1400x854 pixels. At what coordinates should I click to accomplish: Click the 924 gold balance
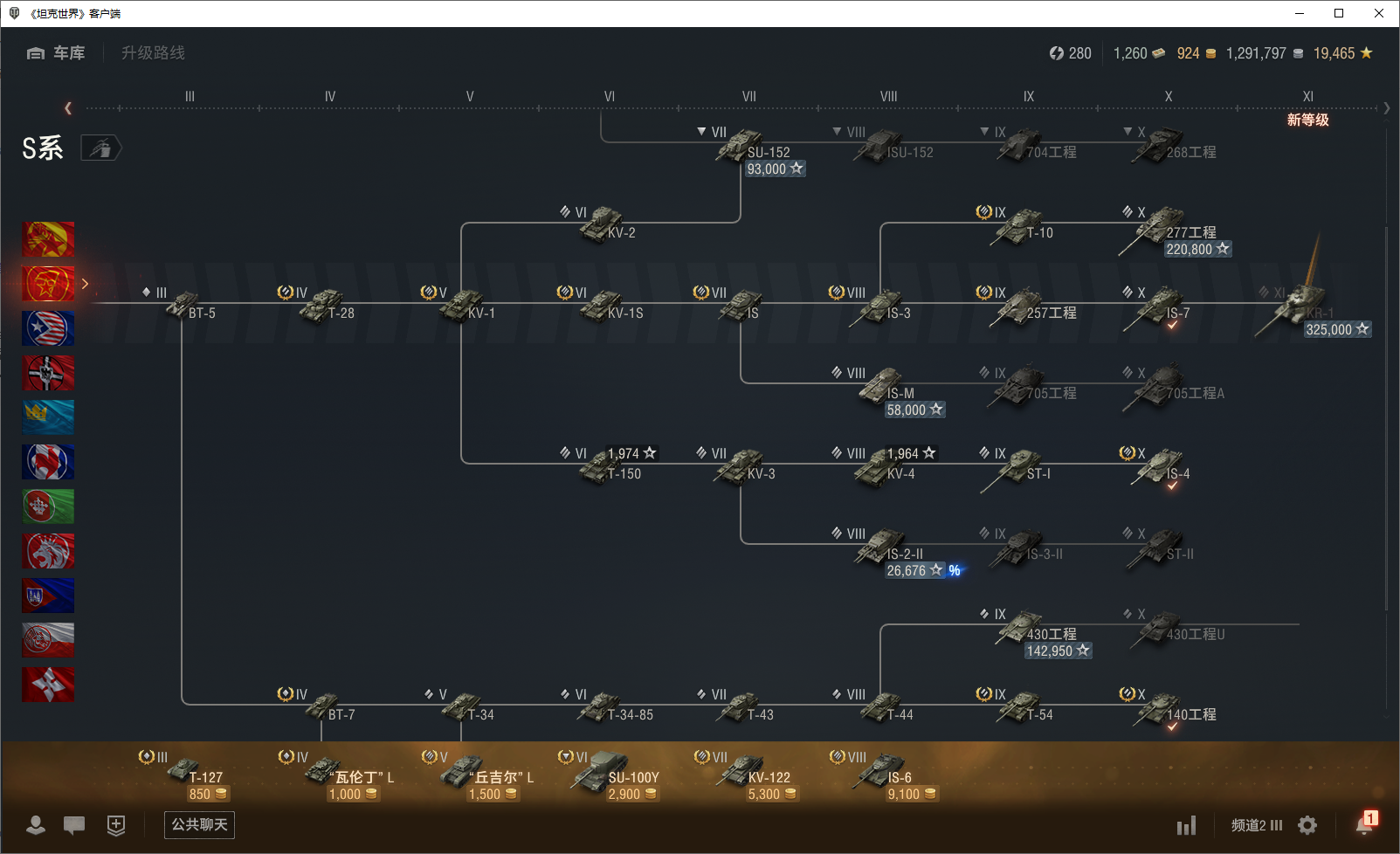tap(1197, 53)
